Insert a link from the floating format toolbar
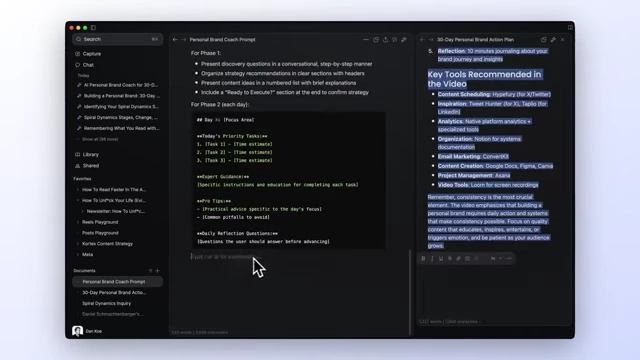This screenshot has height=360, width=640. coord(458,258)
